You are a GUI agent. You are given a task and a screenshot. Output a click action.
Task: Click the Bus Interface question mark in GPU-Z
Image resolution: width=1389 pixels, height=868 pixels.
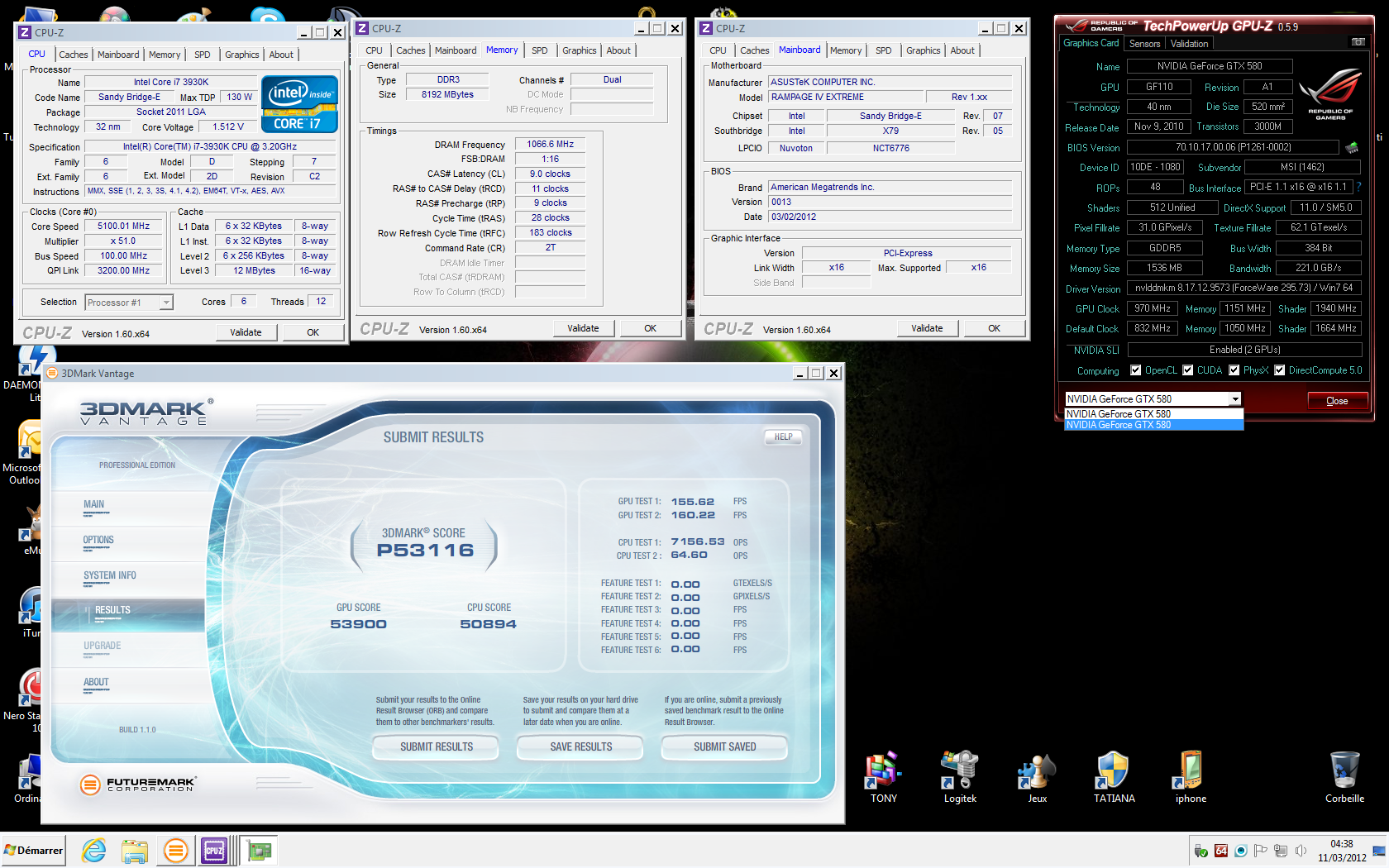(1358, 188)
